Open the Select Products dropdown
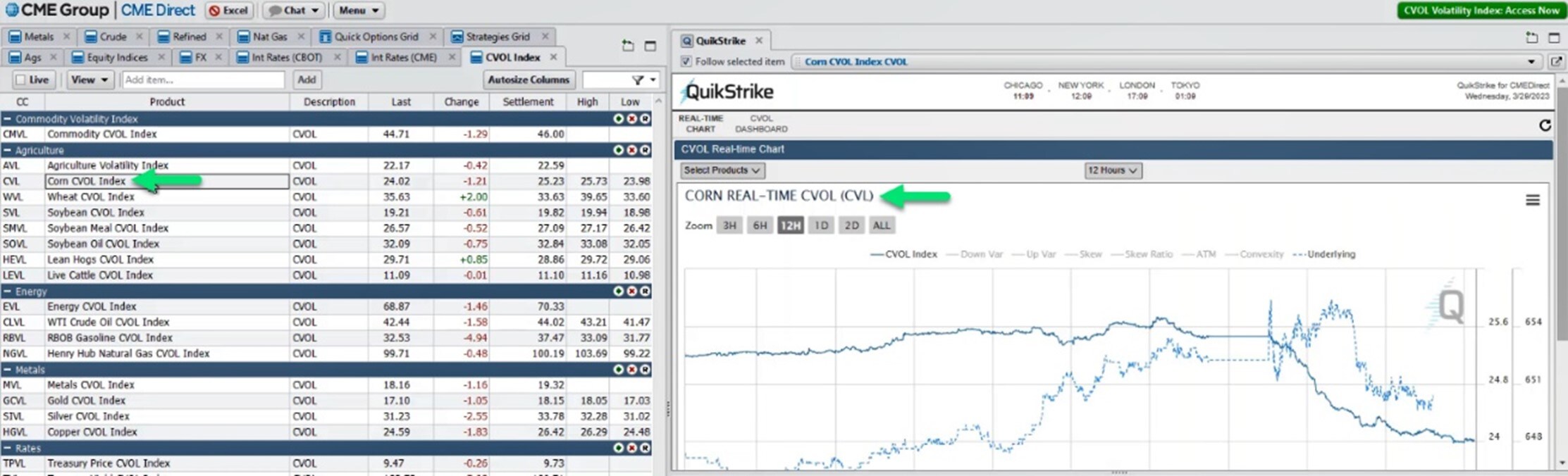 (722, 170)
